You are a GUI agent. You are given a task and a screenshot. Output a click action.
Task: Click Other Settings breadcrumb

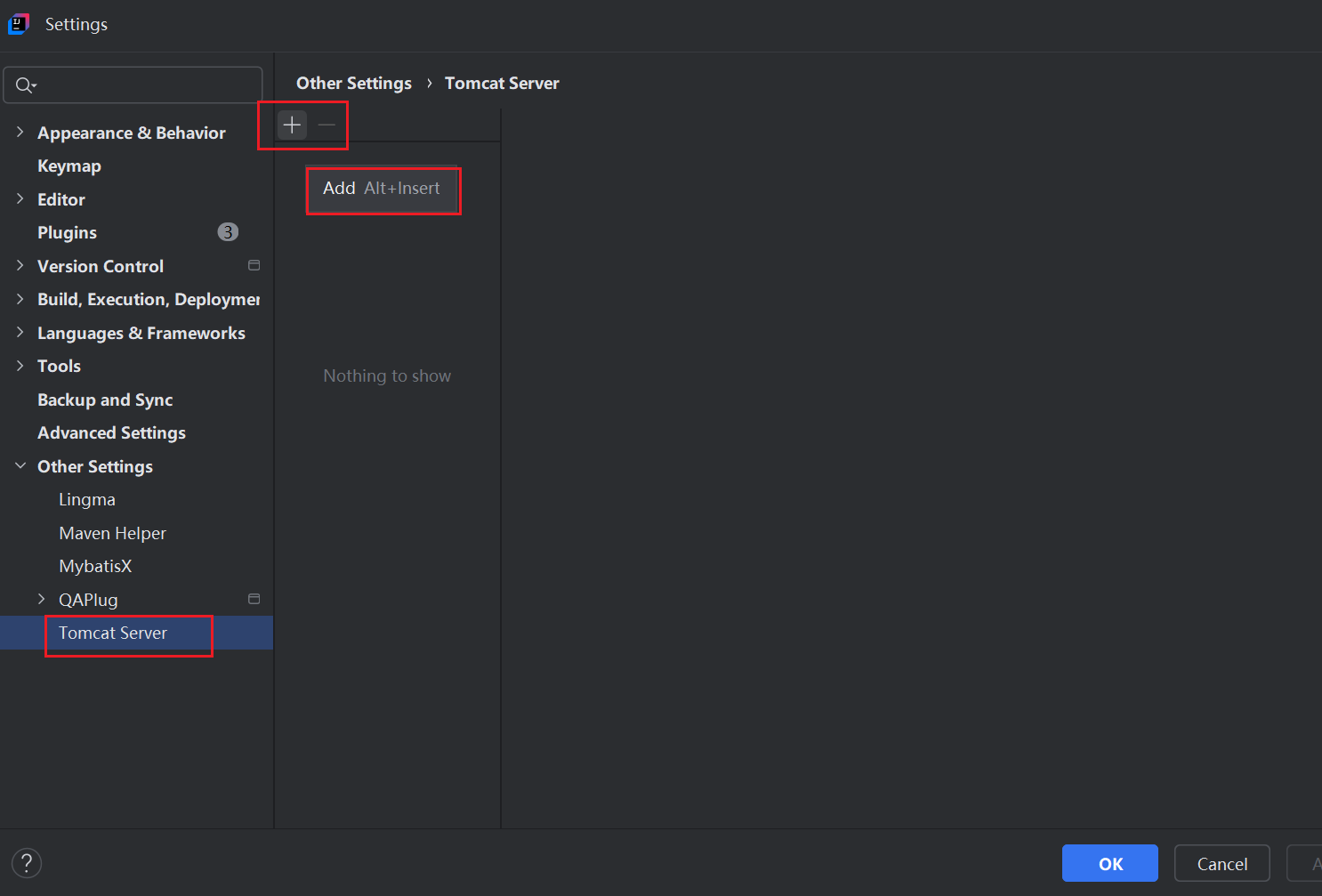pos(354,83)
